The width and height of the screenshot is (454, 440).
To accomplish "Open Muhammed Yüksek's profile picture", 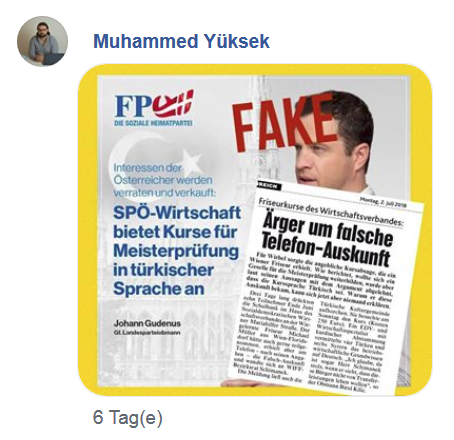I will (x=42, y=41).
